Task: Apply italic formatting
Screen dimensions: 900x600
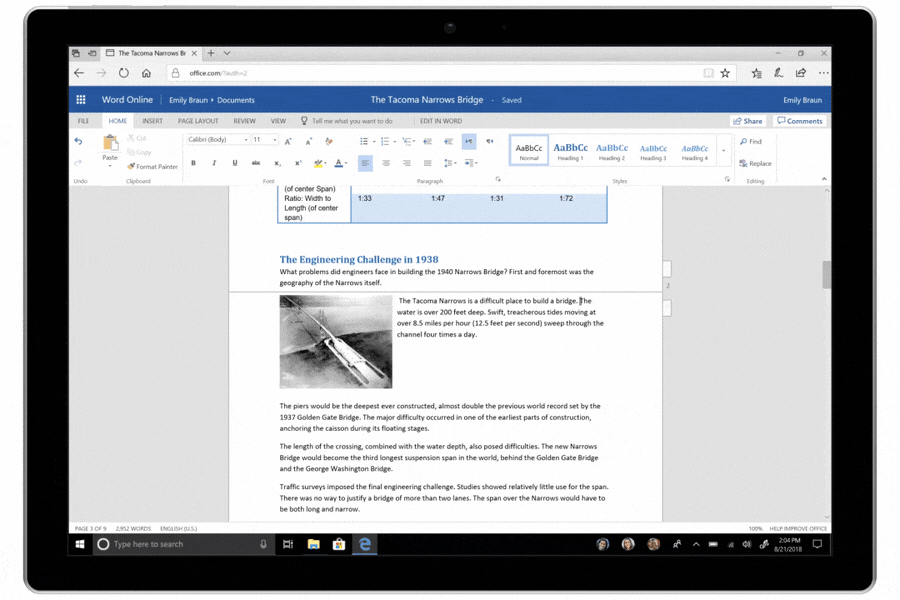Action: pyautogui.click(x=214, y=162)
